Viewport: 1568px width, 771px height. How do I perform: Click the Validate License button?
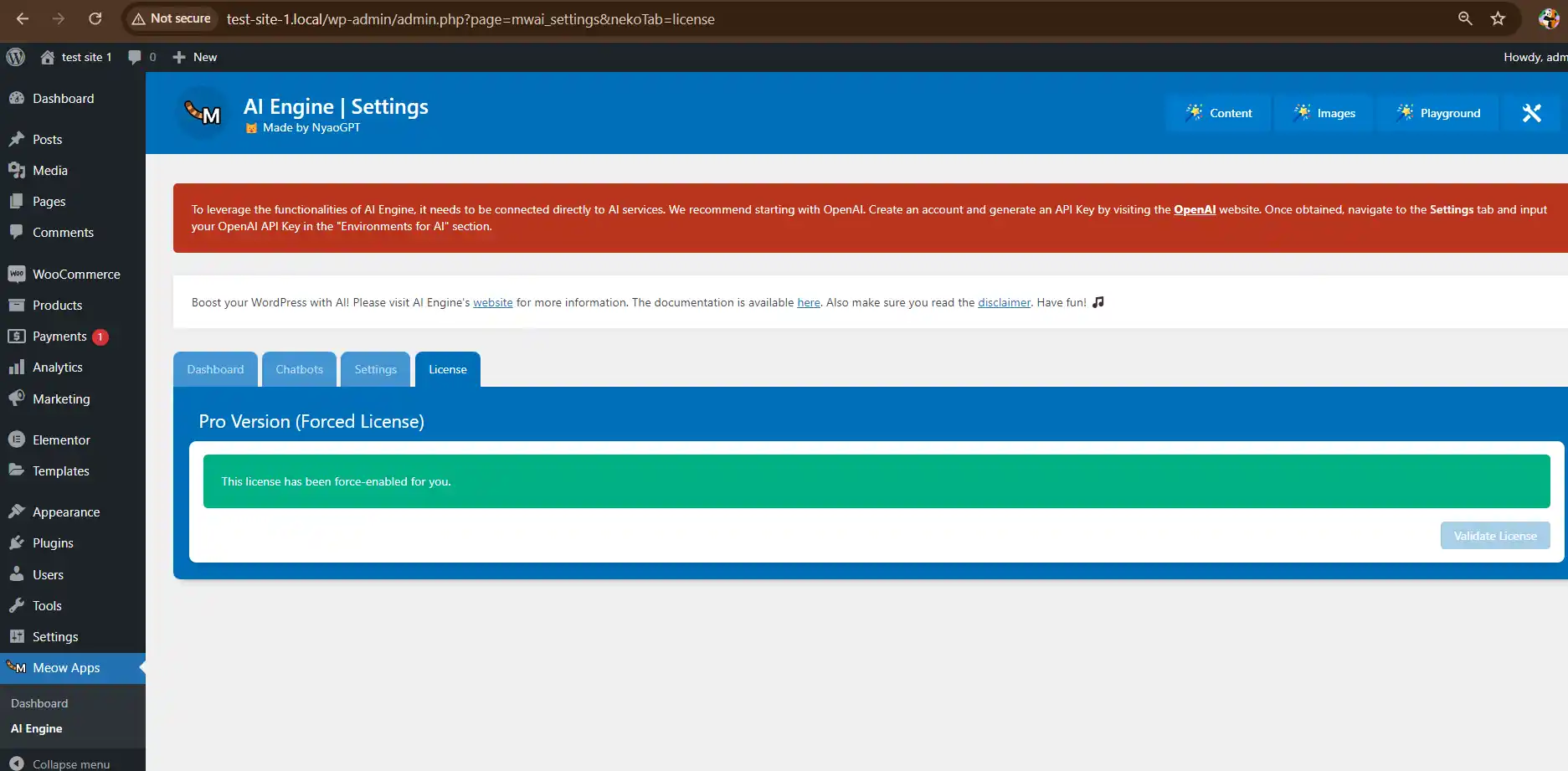(1495, 535)
